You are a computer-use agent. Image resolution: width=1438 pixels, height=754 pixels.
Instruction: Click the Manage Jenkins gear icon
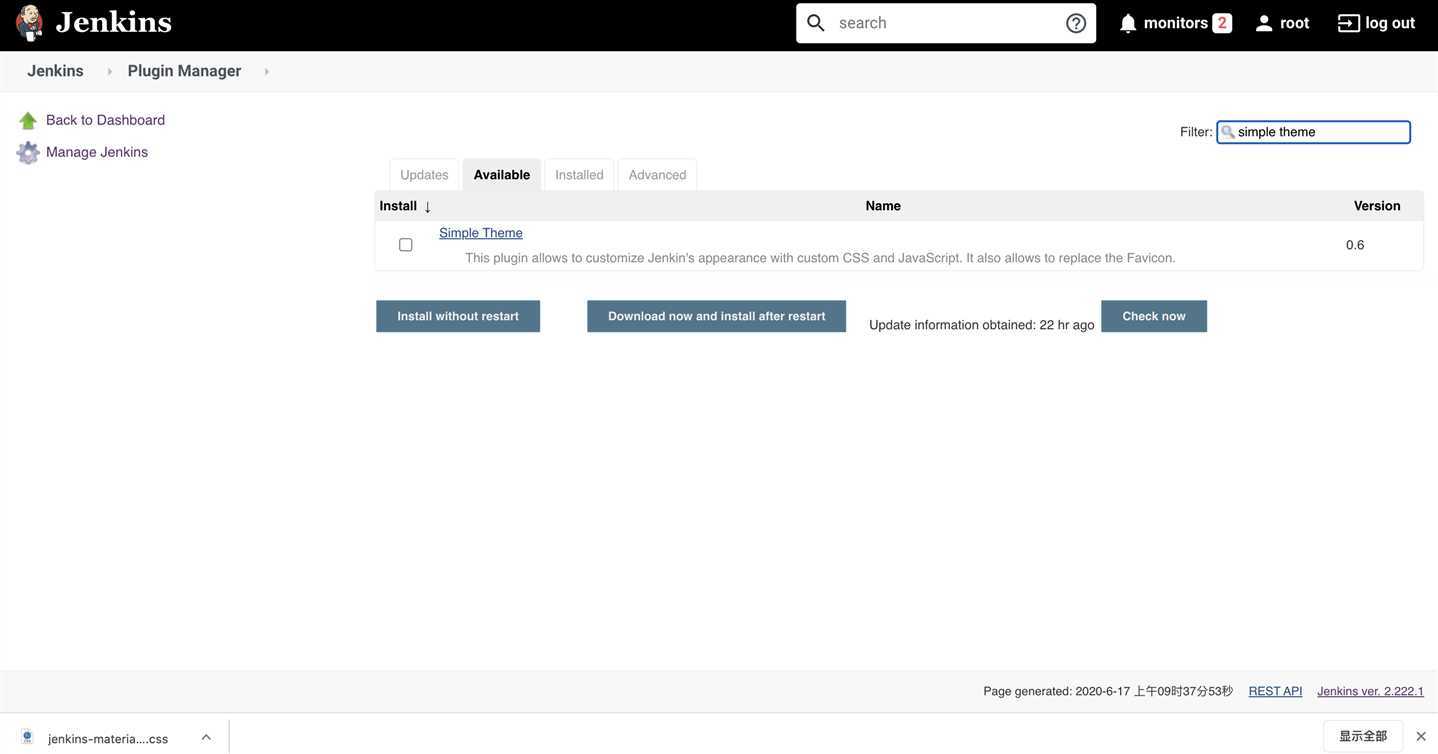tap(28, 153)
